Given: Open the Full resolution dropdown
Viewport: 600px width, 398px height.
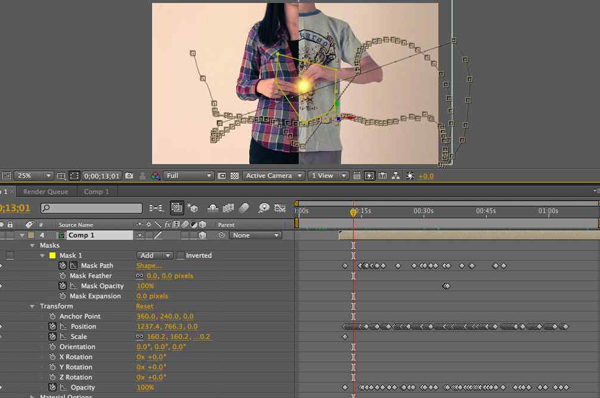Looking at the screenshot, I should [x=188, y=176].
